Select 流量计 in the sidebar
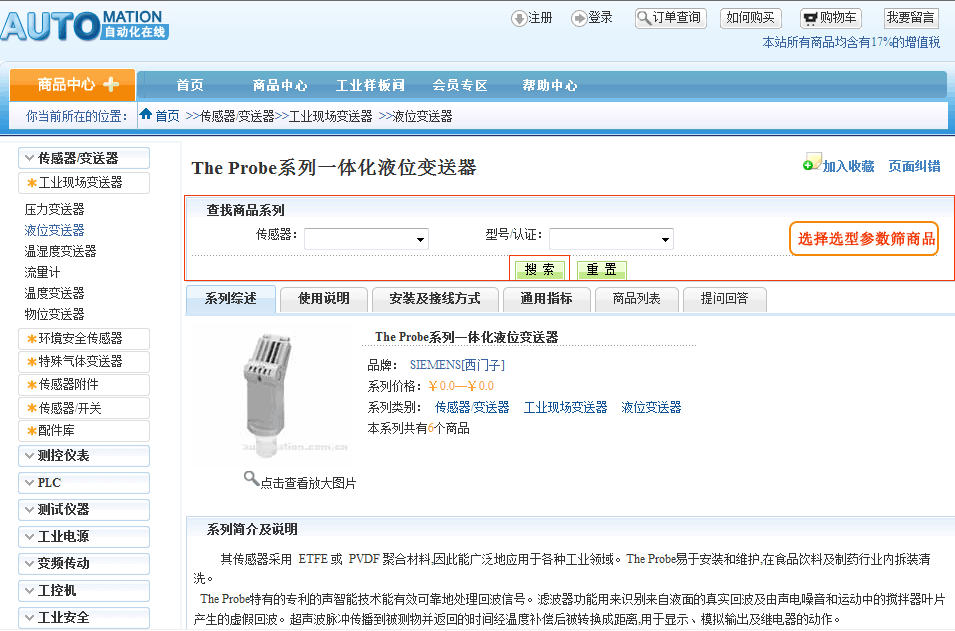This screenshot has height=631, width=955. (42, 272)
